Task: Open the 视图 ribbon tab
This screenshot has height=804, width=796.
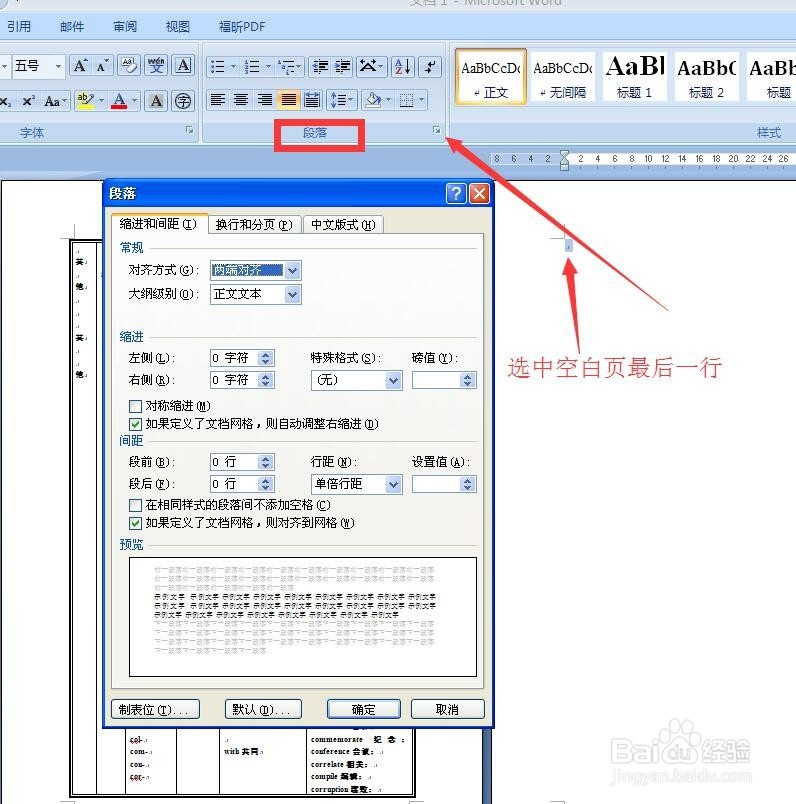Action: 178,26
